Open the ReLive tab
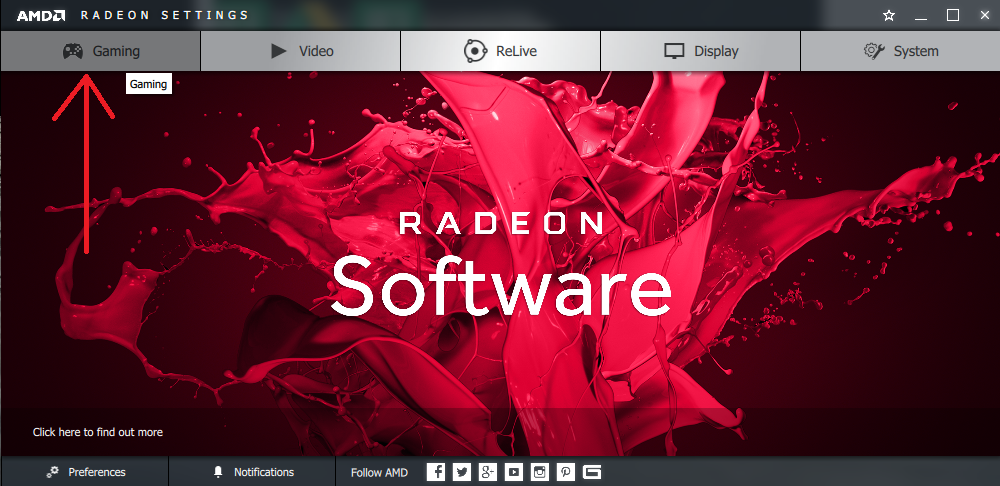 pos(501,51)
